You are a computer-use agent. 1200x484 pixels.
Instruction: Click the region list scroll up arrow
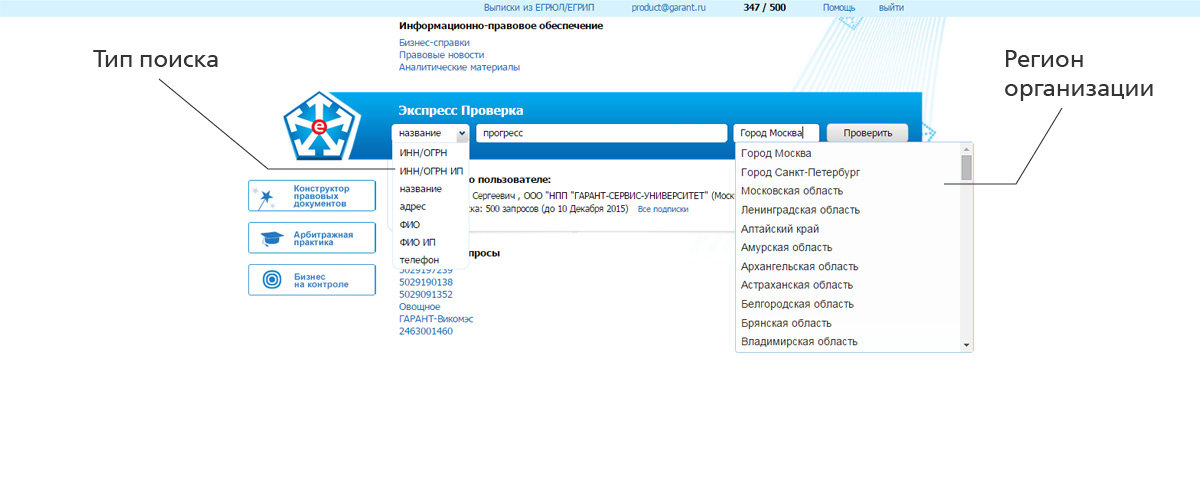966,149
